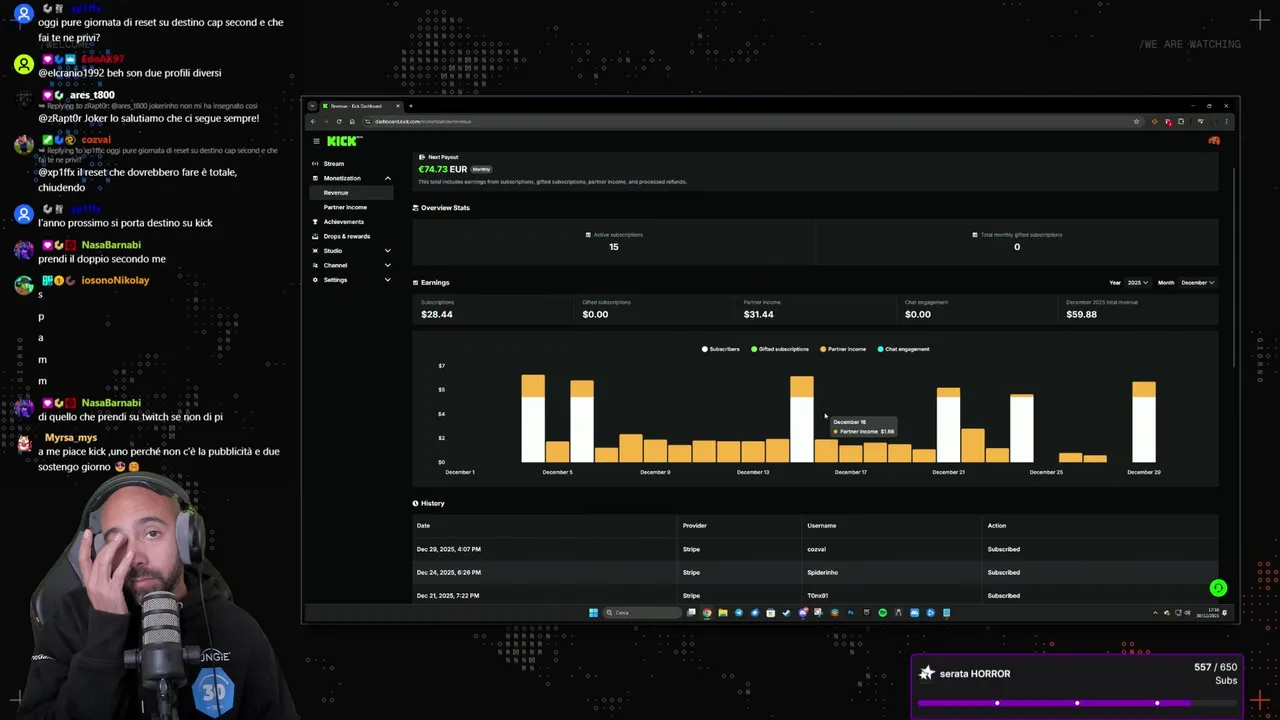Click the cozval username in chat overlay
The width and height of the screenshot is (1280, 720).
96,140
